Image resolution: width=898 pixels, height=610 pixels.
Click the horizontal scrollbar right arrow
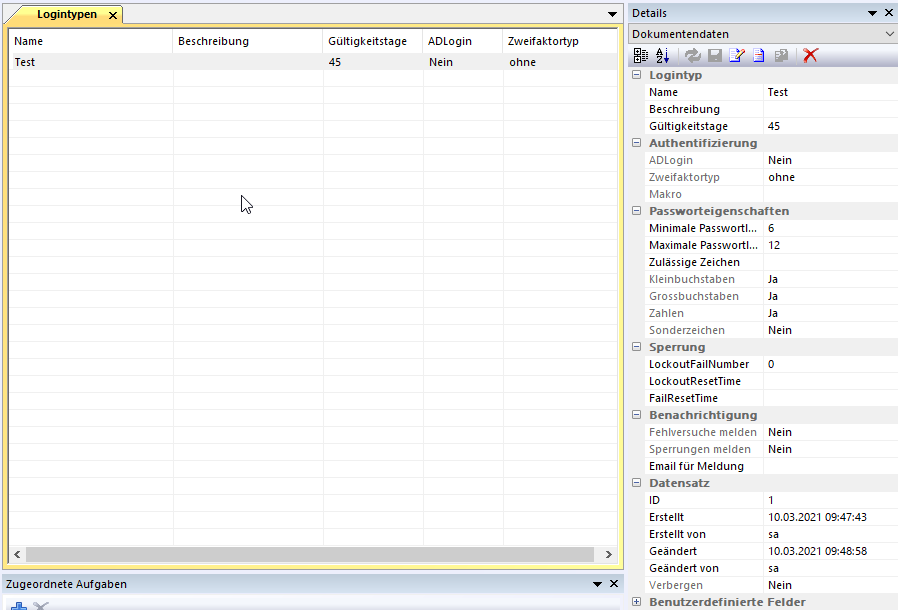click(x=608, y=554)
